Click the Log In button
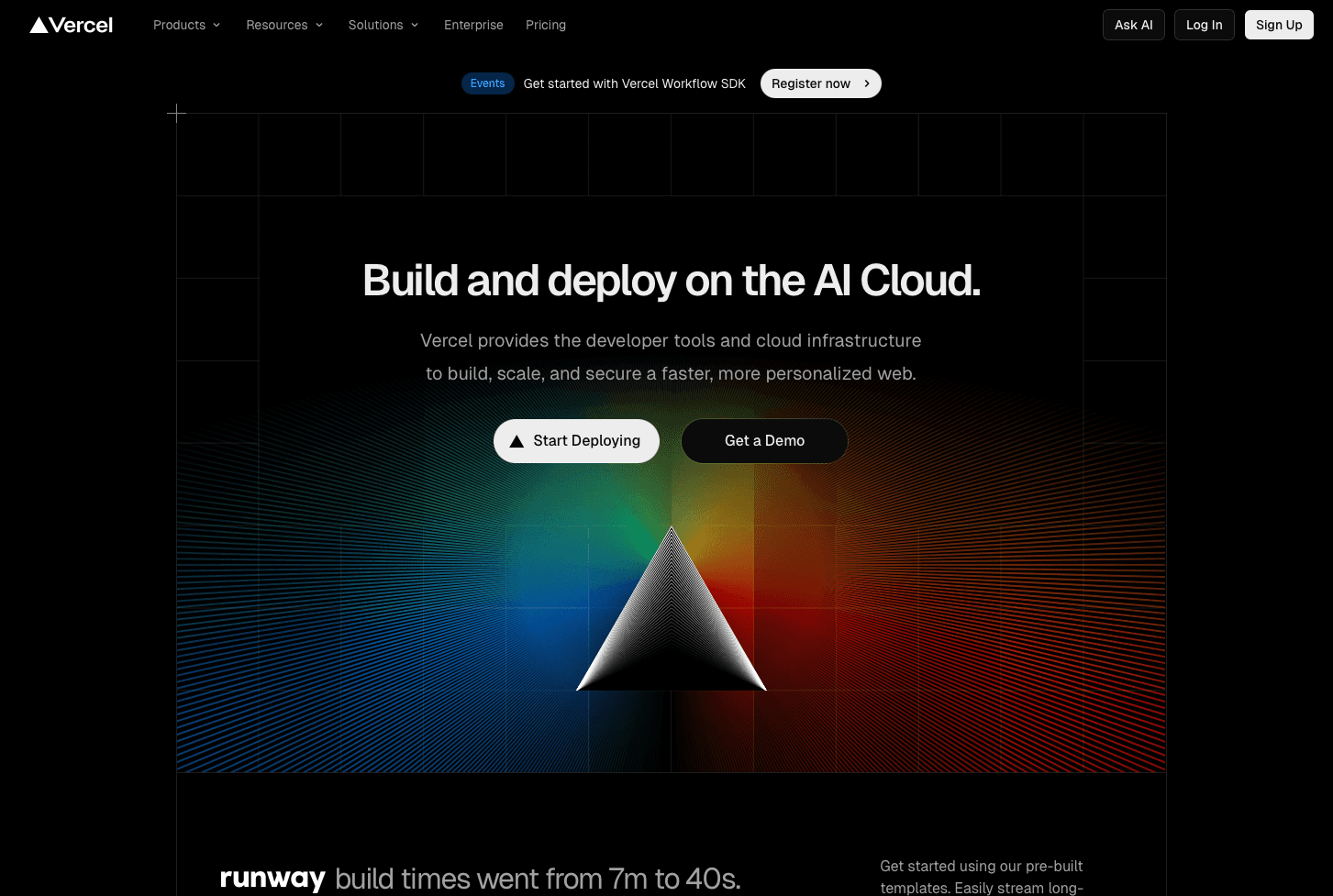The image size is (1333, 896). coord(1205,25)
